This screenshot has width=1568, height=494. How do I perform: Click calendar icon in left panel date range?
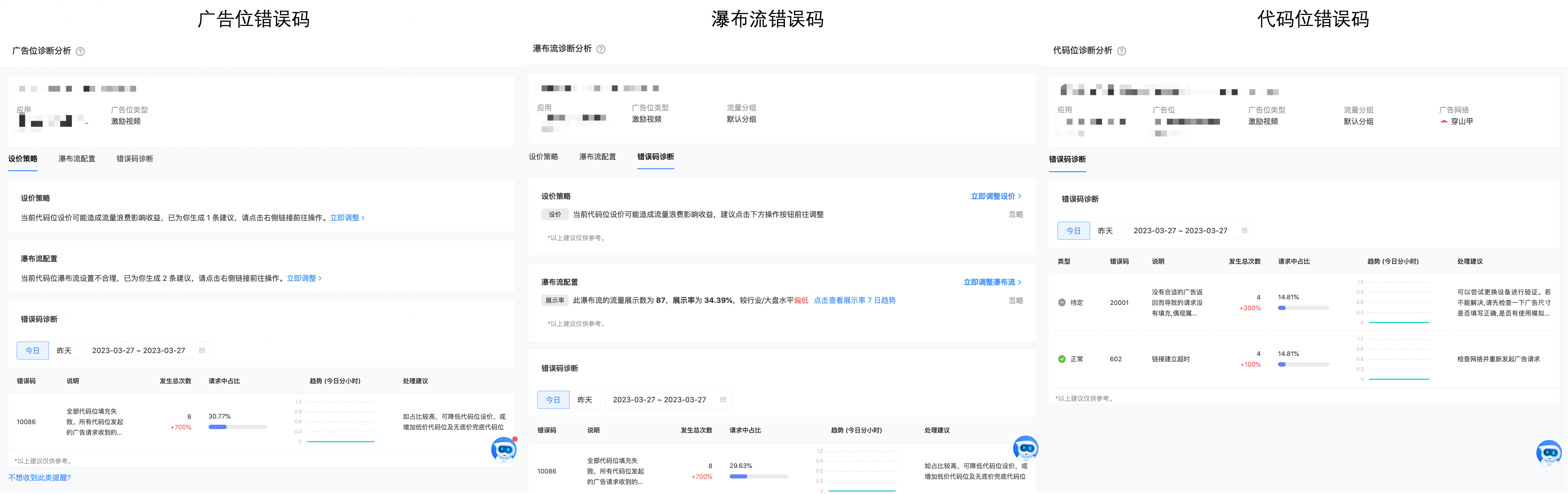[202, 350]
